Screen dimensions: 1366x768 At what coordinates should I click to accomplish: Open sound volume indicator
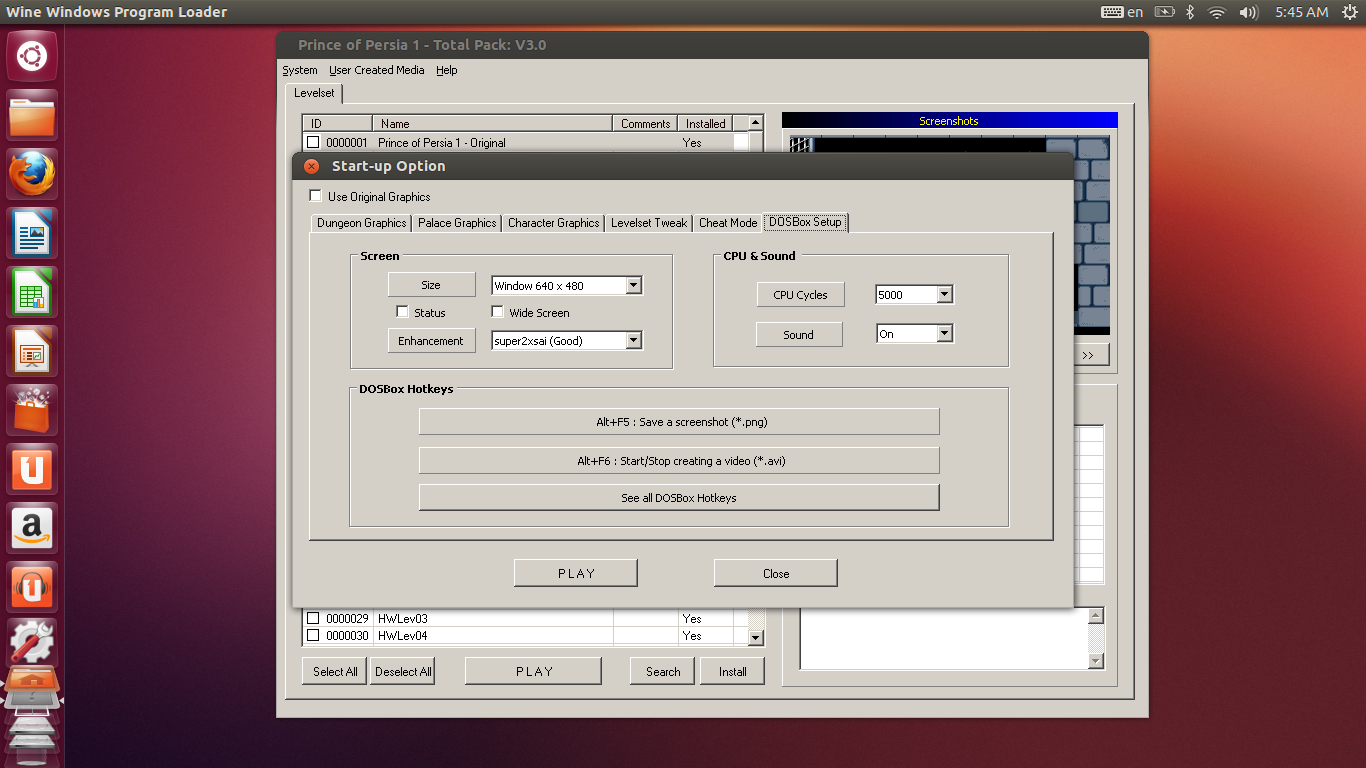pyautogui.click(x=1248, y=12)
